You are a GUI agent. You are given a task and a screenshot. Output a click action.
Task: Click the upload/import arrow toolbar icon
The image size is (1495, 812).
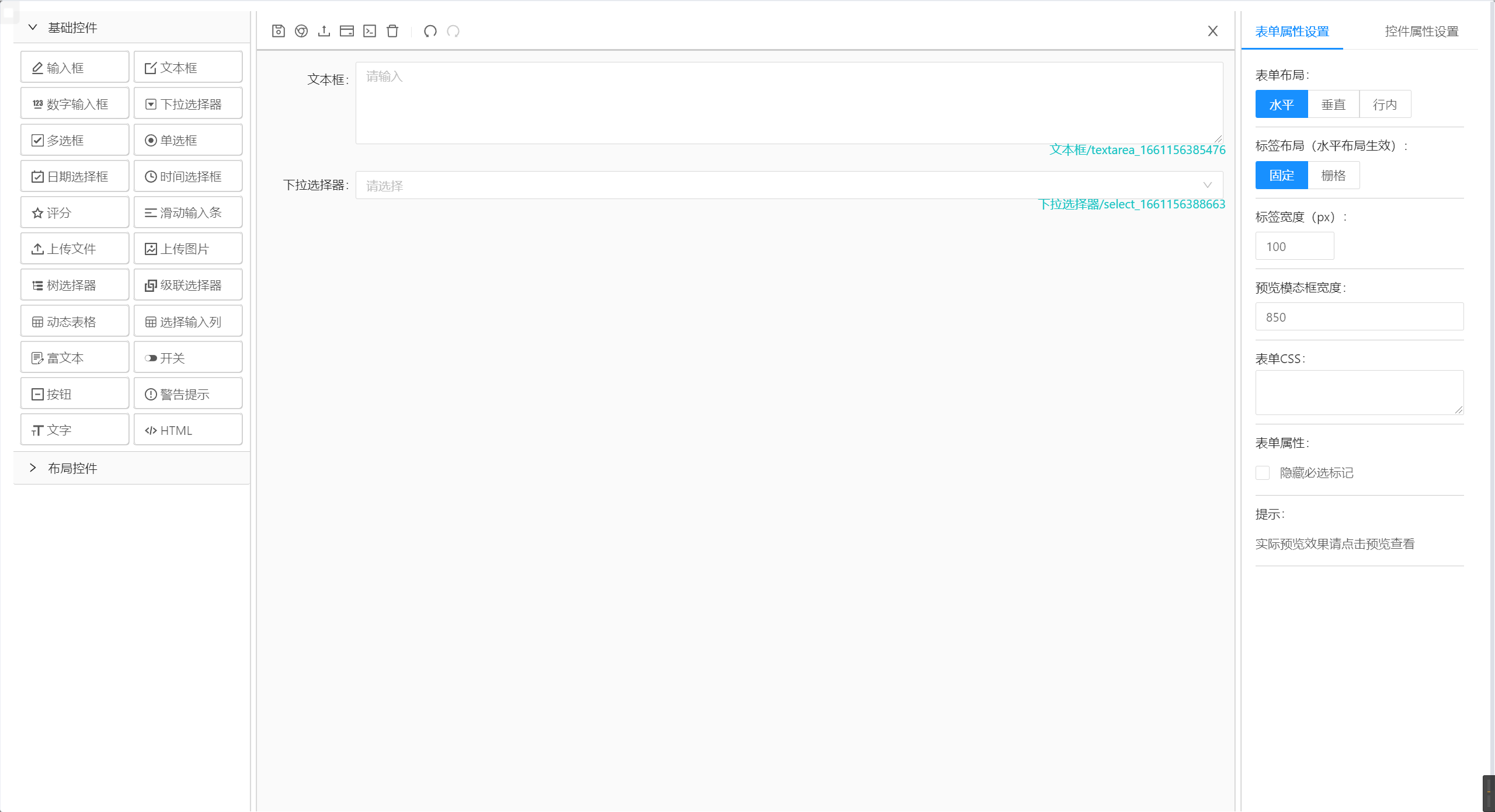click(x=324, y=31)
